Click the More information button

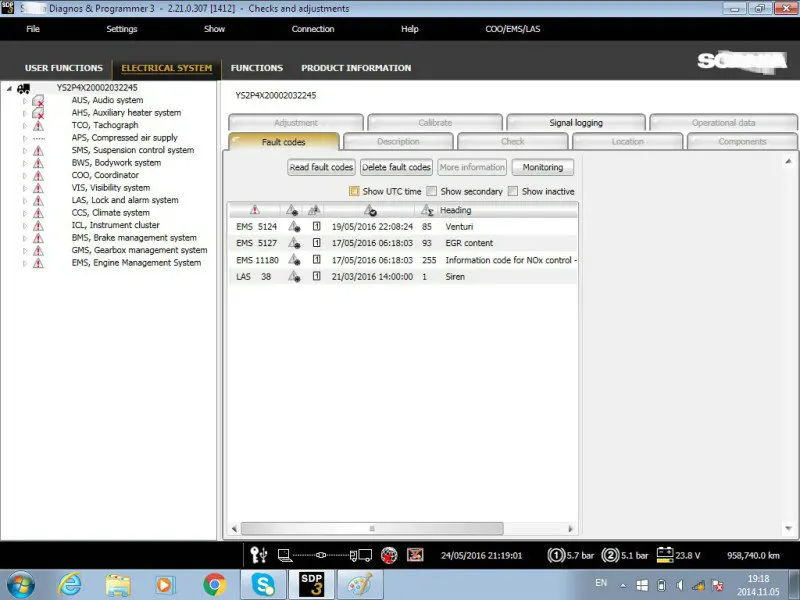472,167
